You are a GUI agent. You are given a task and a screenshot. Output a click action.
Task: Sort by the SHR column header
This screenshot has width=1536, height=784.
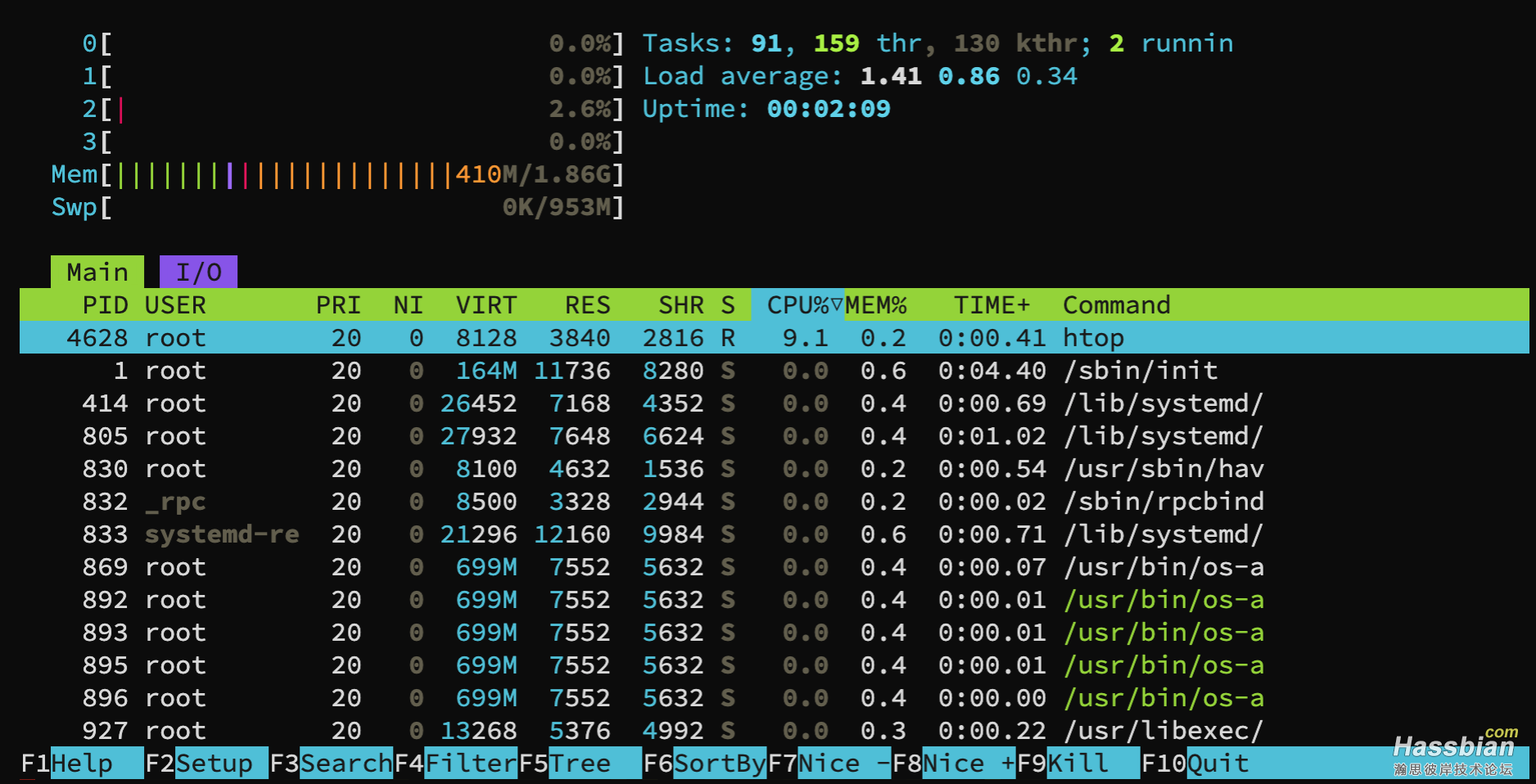[681, 304]
